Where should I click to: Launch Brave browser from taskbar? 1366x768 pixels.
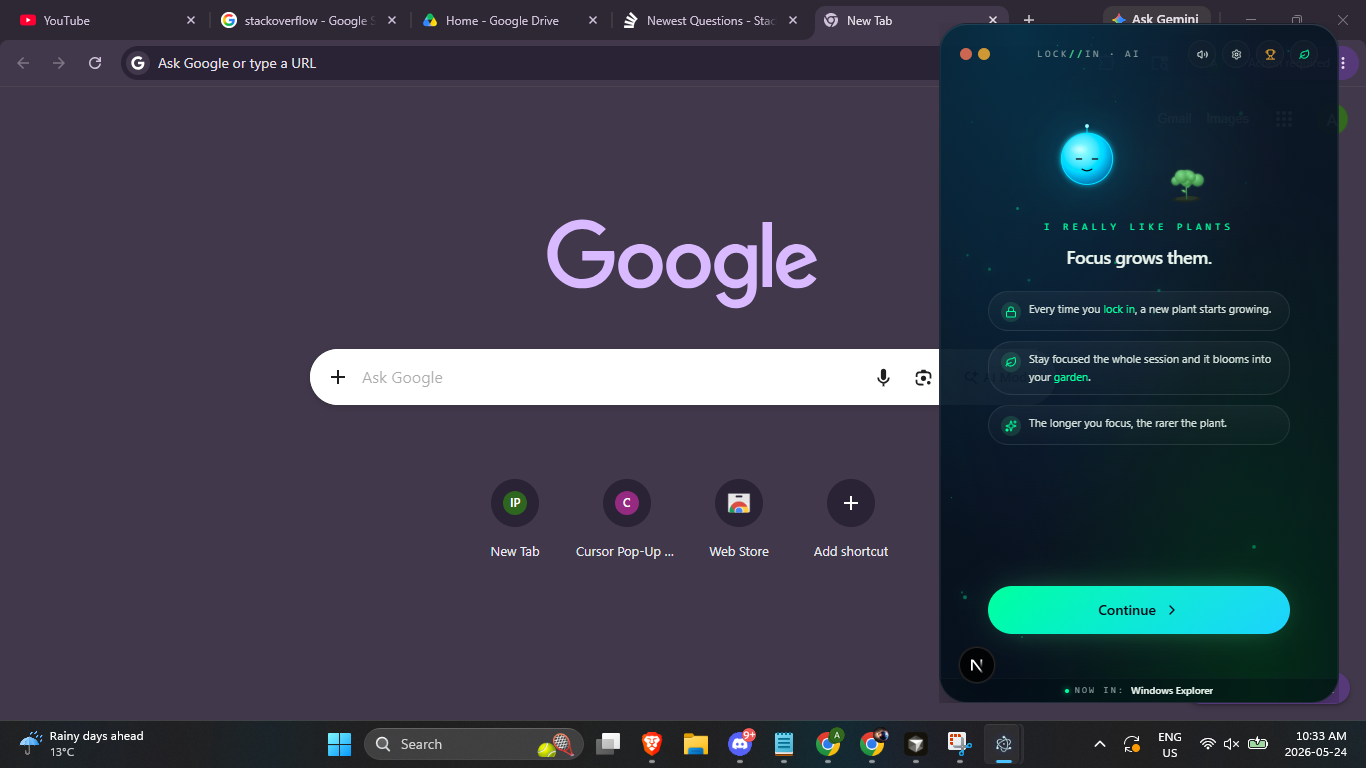652,744
